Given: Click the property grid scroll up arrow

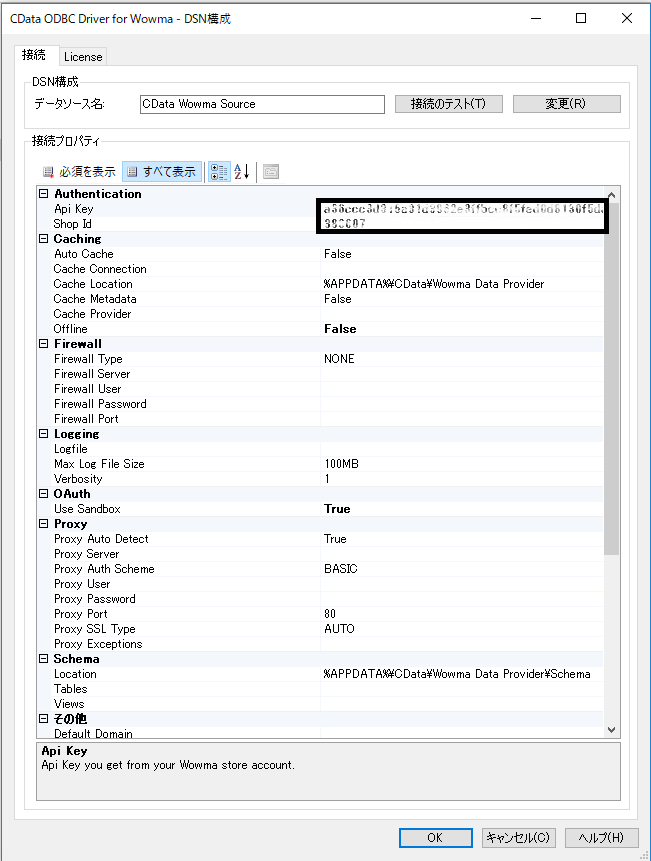Looking at the screenshot, I should click(x=611, y=194).
